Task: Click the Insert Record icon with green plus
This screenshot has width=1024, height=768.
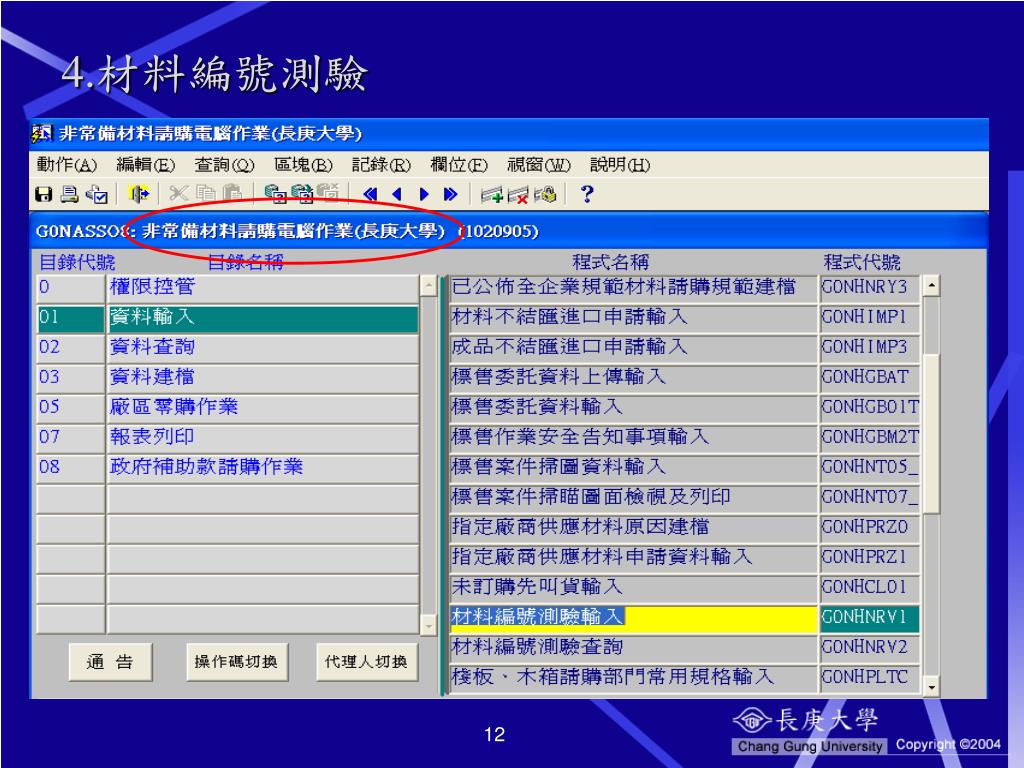Action: (492, 195)
